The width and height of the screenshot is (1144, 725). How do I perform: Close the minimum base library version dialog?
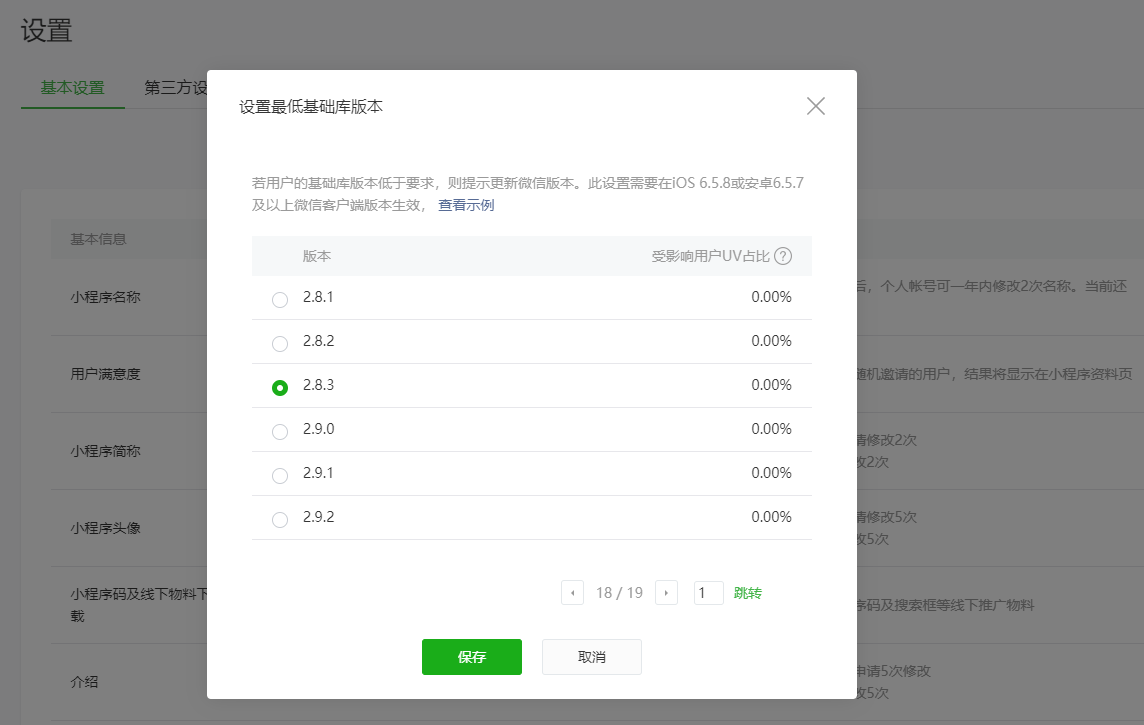pyautogui.click(x=816, y=106)
